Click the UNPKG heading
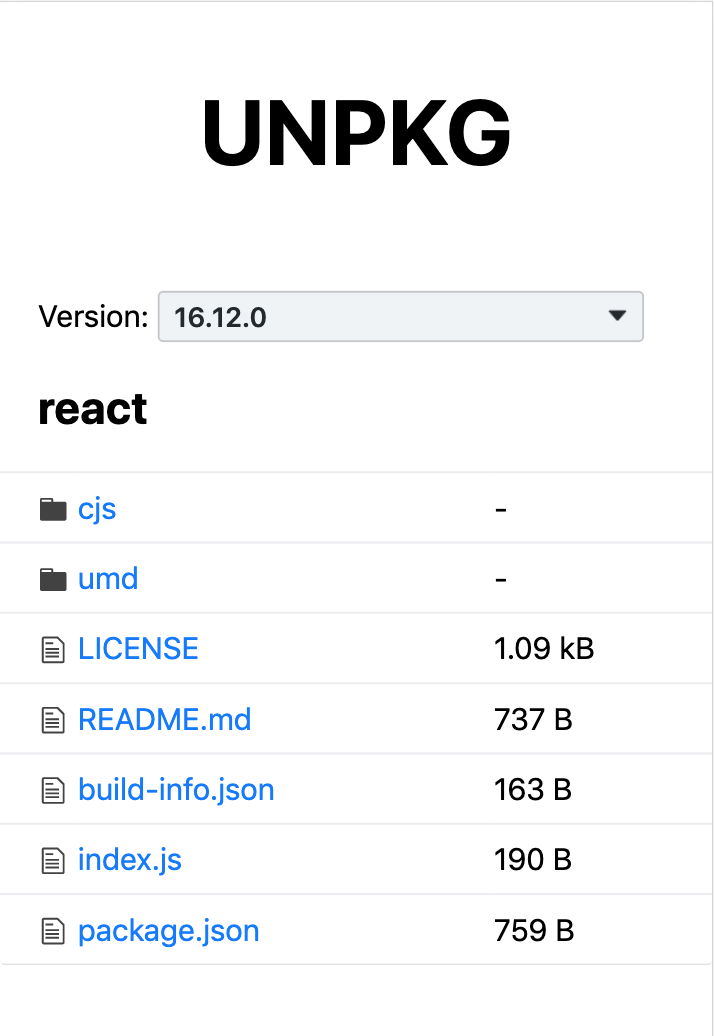Screen dimensions: 714x1036 (357, 132)
